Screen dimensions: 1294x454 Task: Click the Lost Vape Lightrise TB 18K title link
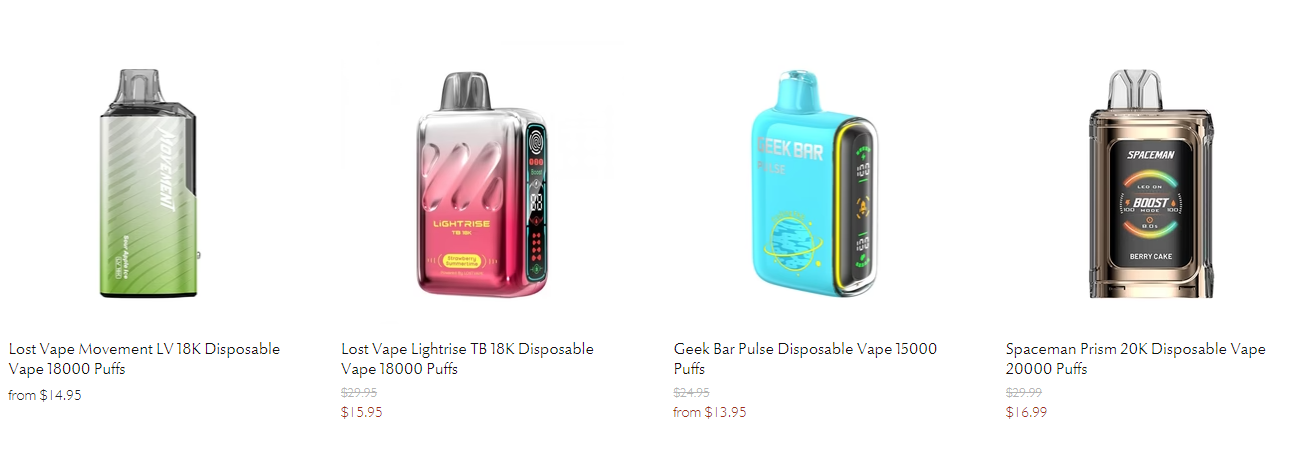click(x=467, y=359)
